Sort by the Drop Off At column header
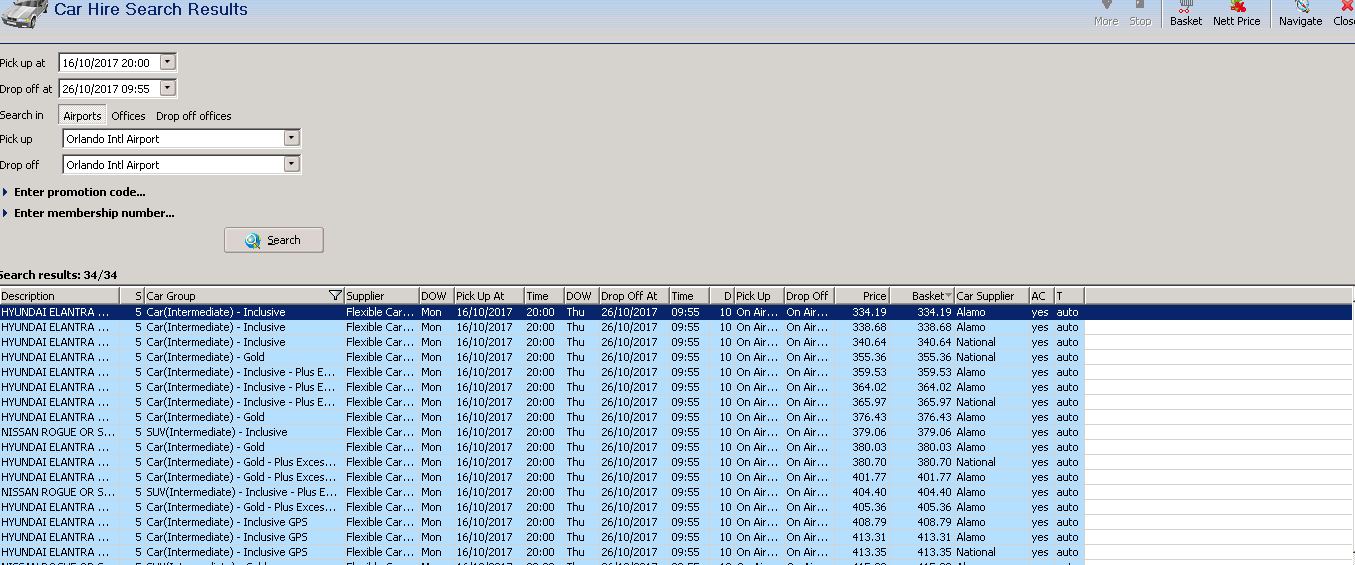The width and height of the screenshot is (1355, 565). pyautogui.click(x=633, y=296)
